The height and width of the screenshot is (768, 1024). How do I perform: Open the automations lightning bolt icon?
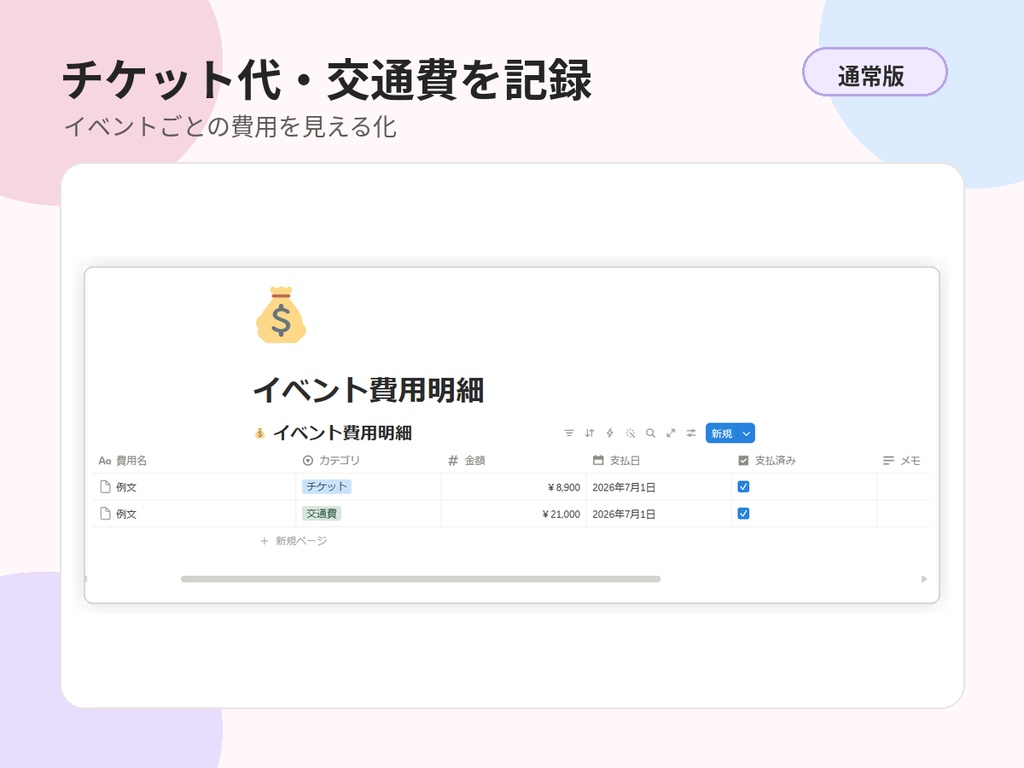point(610,433)
